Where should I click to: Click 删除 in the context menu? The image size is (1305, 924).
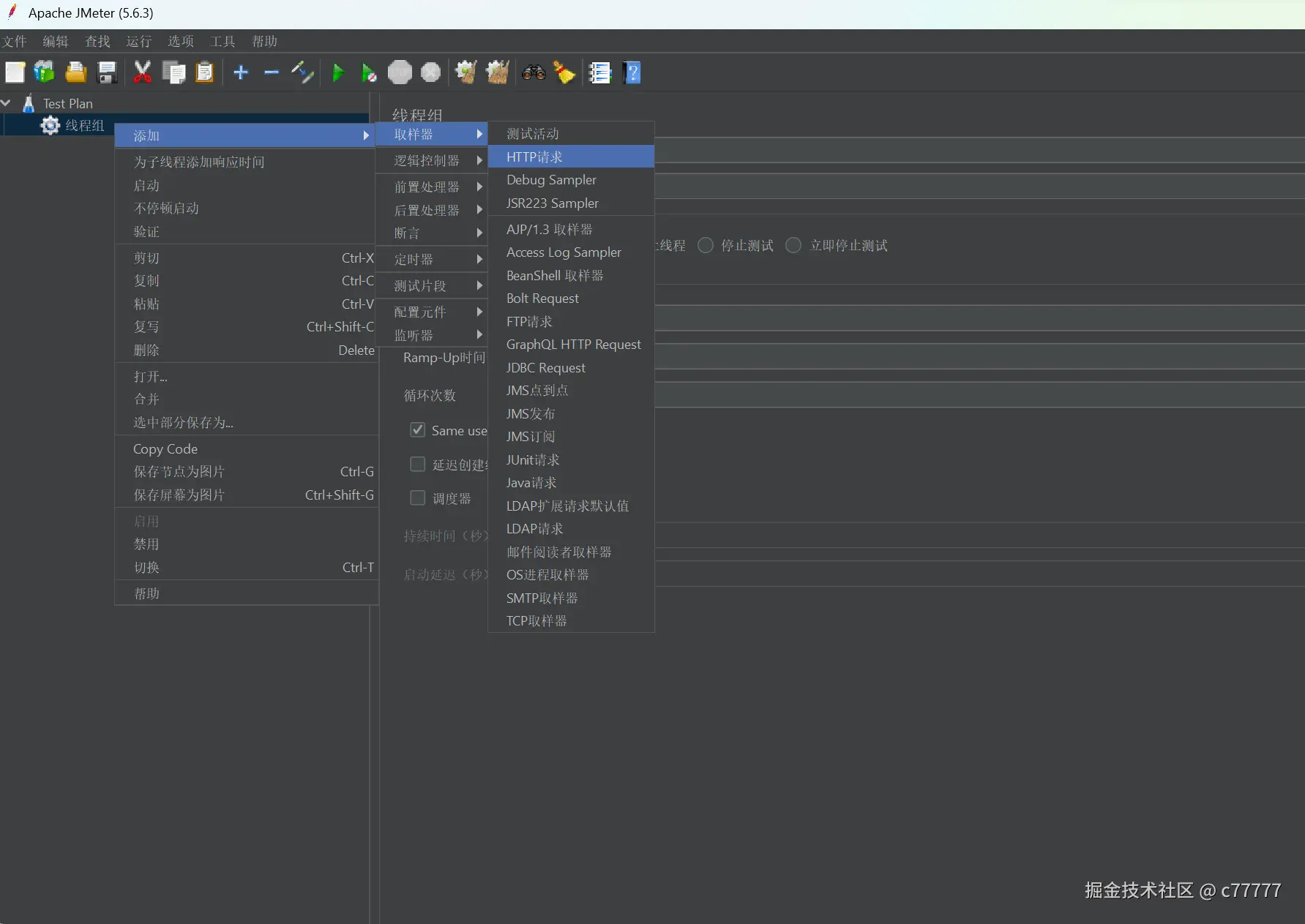(x=245, y=350)
